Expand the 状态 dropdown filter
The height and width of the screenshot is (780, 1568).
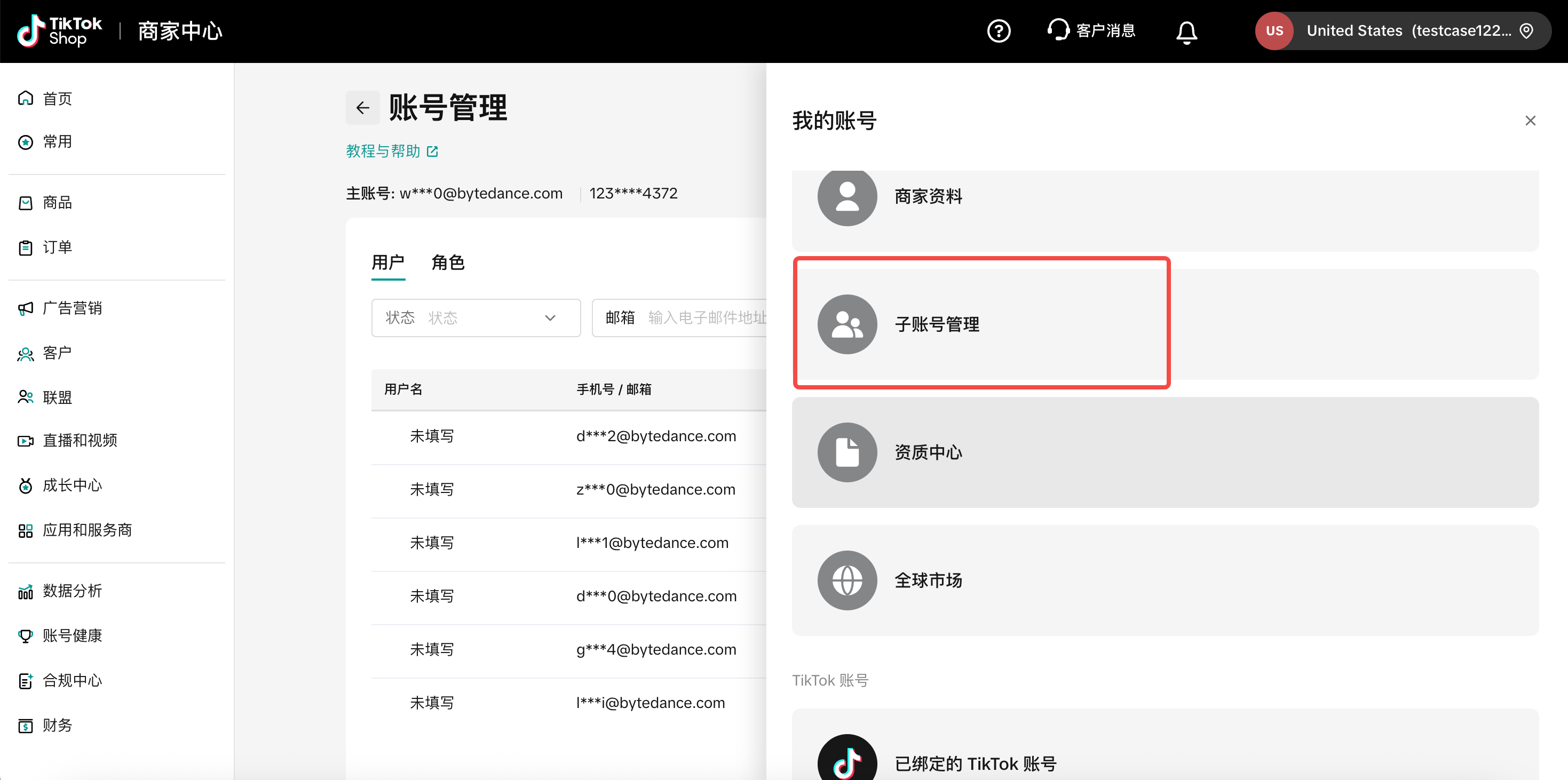[476, 317]
